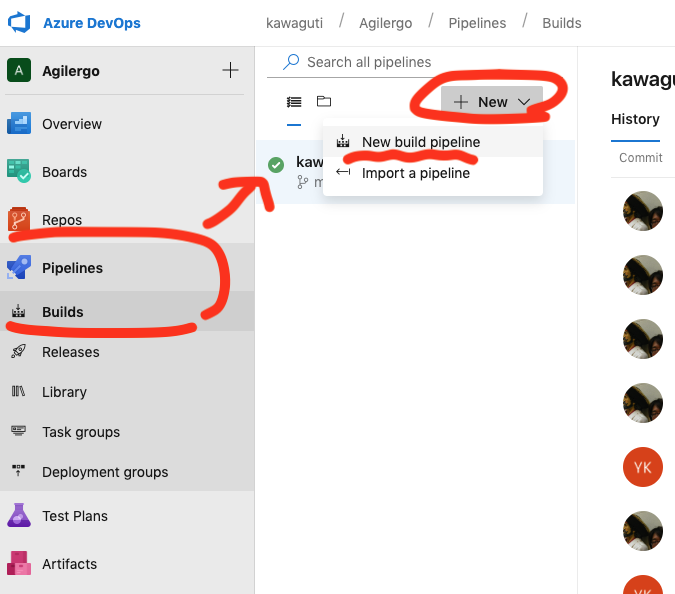Click the Commit column header
The width and height of the screenshot is (675, 594).
point(641,158)
